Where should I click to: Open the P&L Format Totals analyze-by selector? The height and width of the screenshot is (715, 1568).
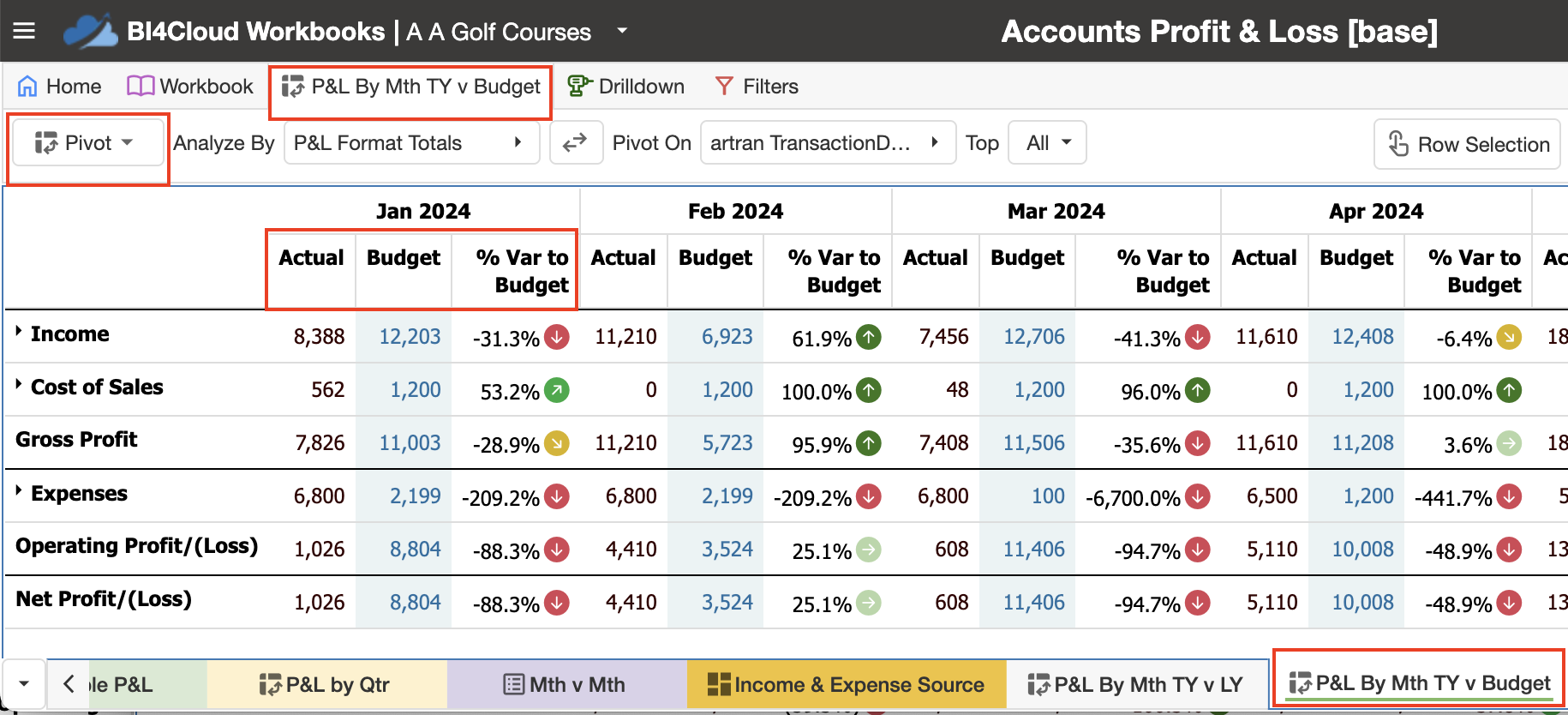(x=411, y=143)
